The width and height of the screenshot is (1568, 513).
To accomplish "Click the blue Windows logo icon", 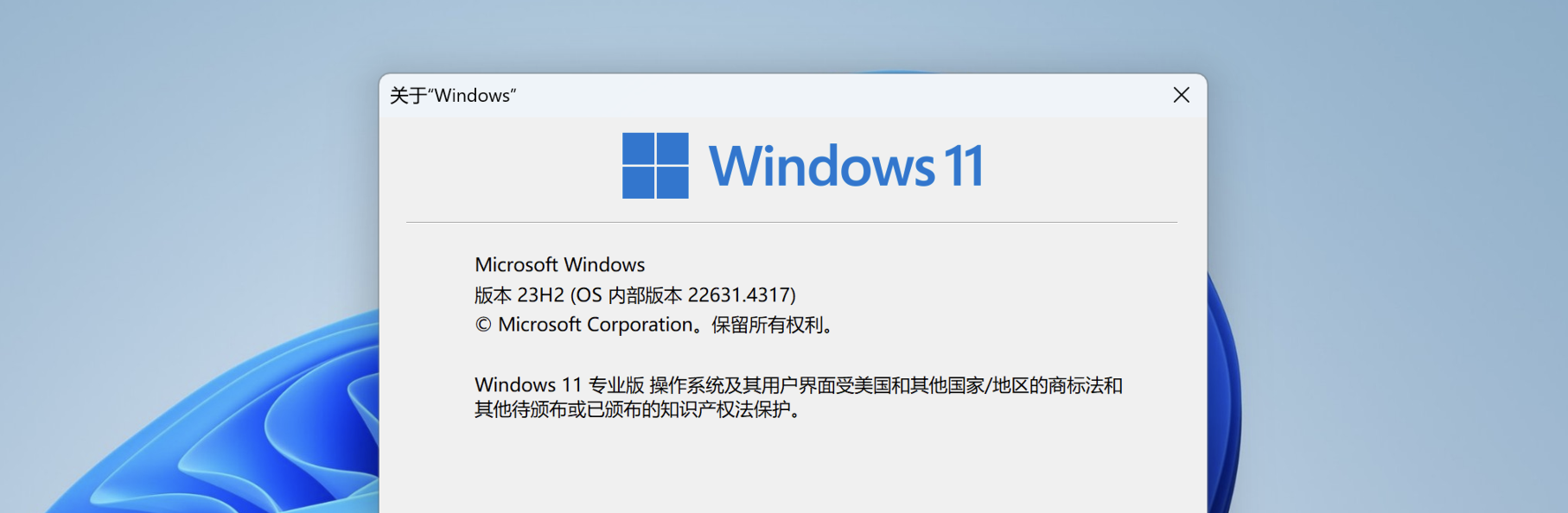I will coord(655,166).
